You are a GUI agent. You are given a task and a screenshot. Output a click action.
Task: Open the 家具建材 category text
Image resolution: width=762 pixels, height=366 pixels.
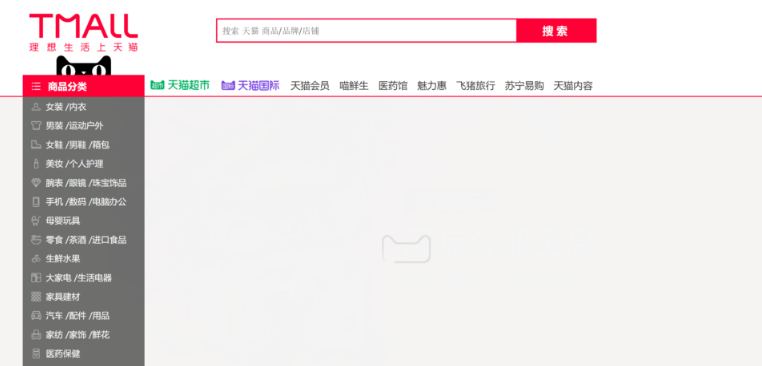pyautogui.click(x=63, y=297)
